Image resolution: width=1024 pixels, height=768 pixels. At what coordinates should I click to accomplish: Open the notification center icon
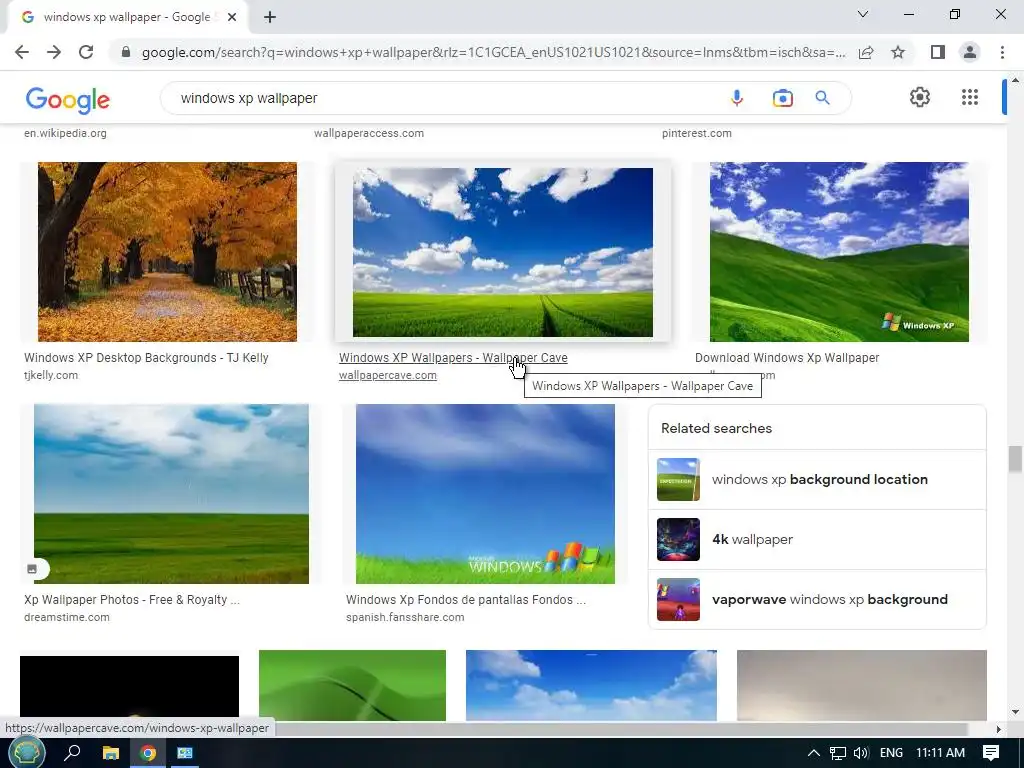pyautogui.click(x=991, y=753)
